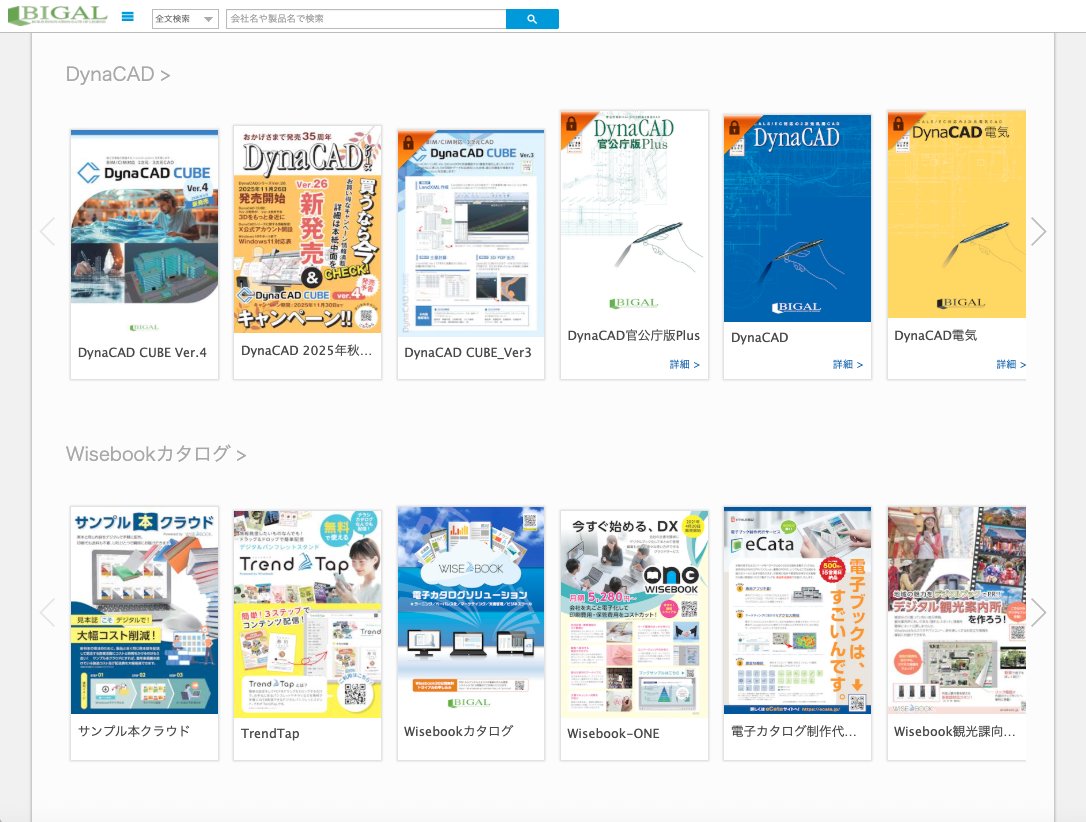Select the Wisebook観光課向… title text
This screenshot has width=1086, height=822.
pyautogui.click(x=954, y=731)
